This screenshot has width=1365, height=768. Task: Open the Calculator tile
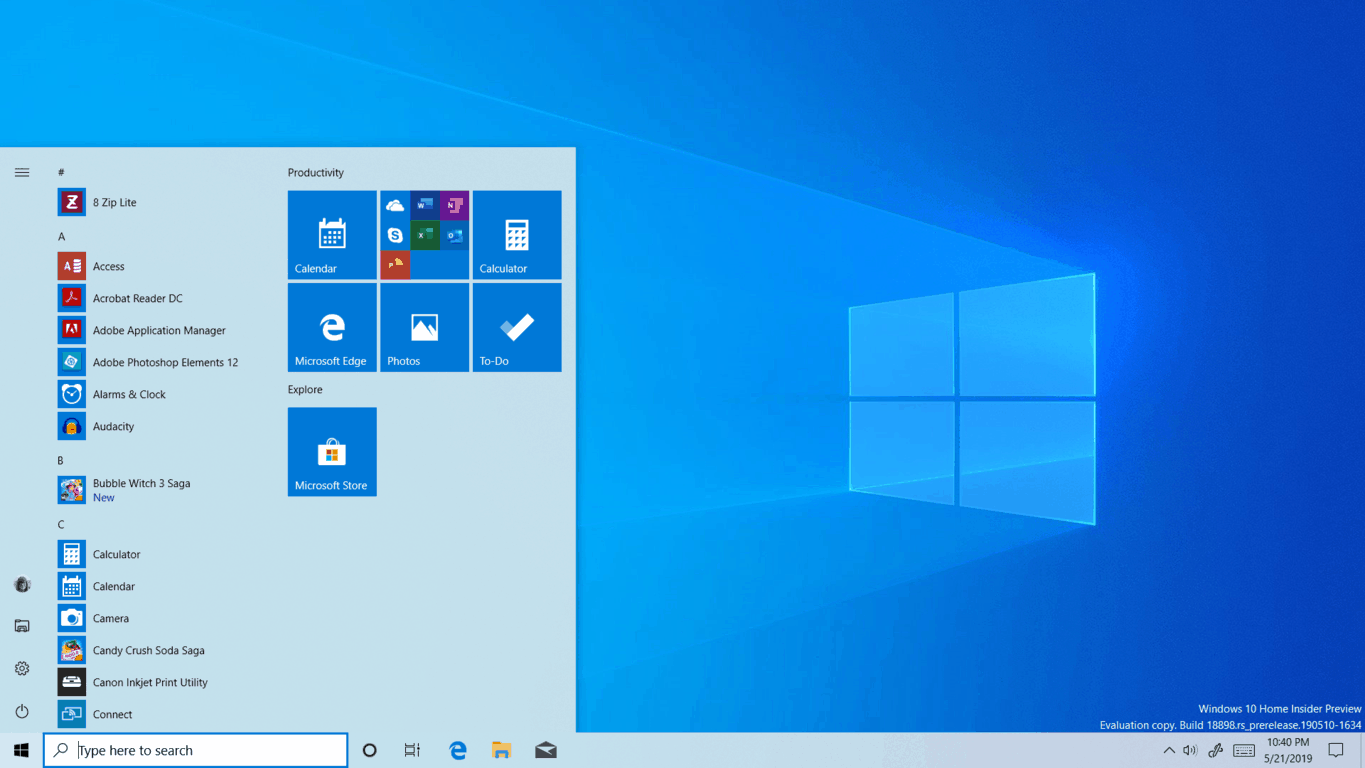517,235
